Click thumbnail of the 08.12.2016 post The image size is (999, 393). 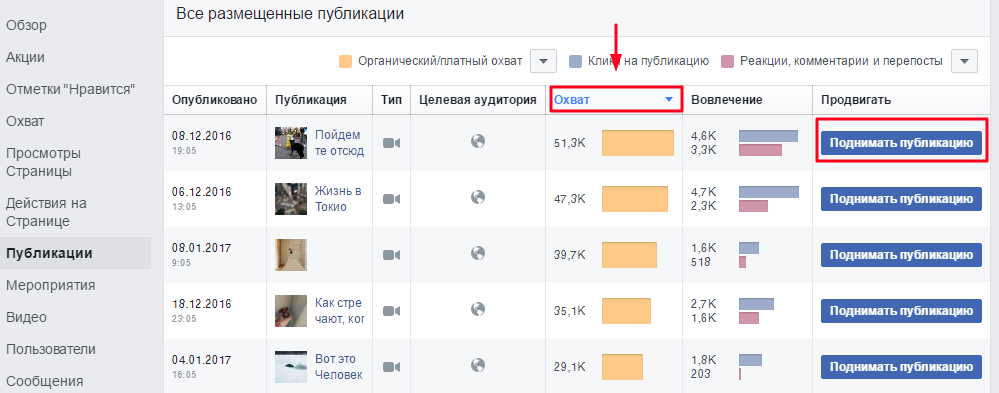[291, 143]
